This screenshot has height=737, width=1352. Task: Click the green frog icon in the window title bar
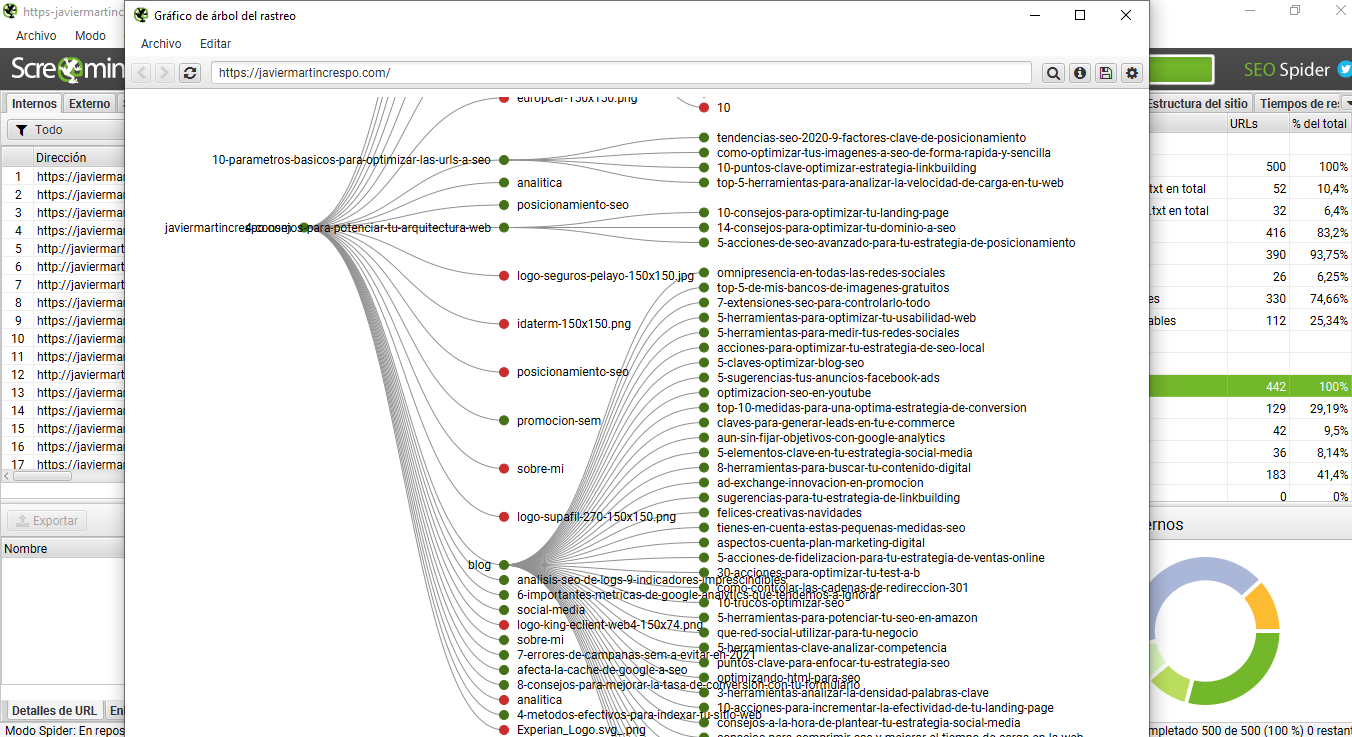click(x=141, y=16)
